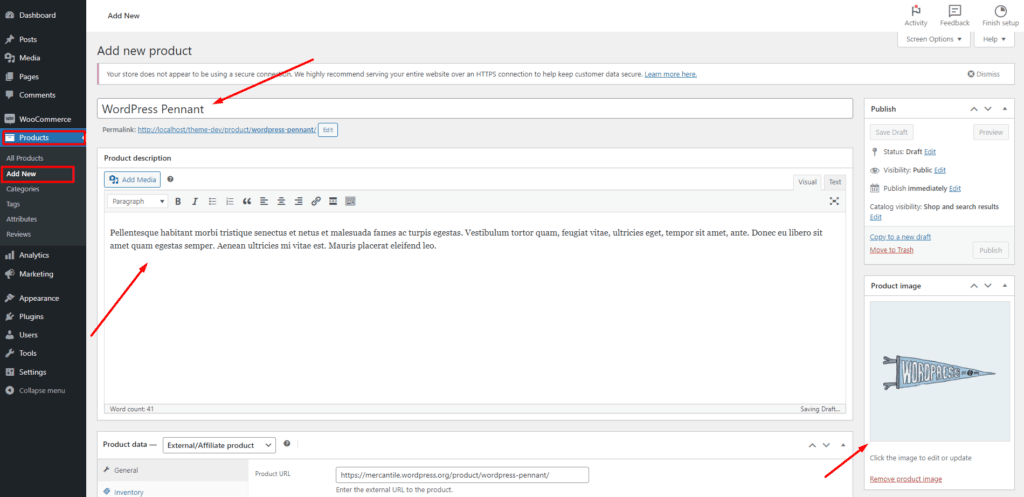The width and height of the screenshot is (1024, 497).
Task: Click the help icon beside Add Media
Action: click(x=170, y=179)
